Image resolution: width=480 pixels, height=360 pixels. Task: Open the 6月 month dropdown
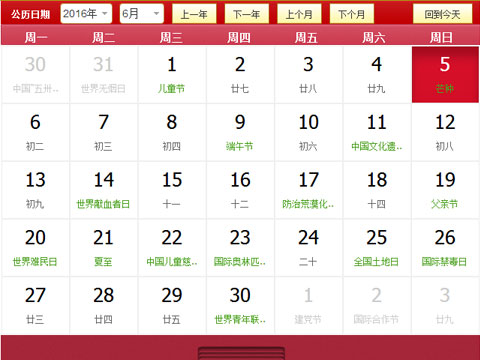coord(142,14)
